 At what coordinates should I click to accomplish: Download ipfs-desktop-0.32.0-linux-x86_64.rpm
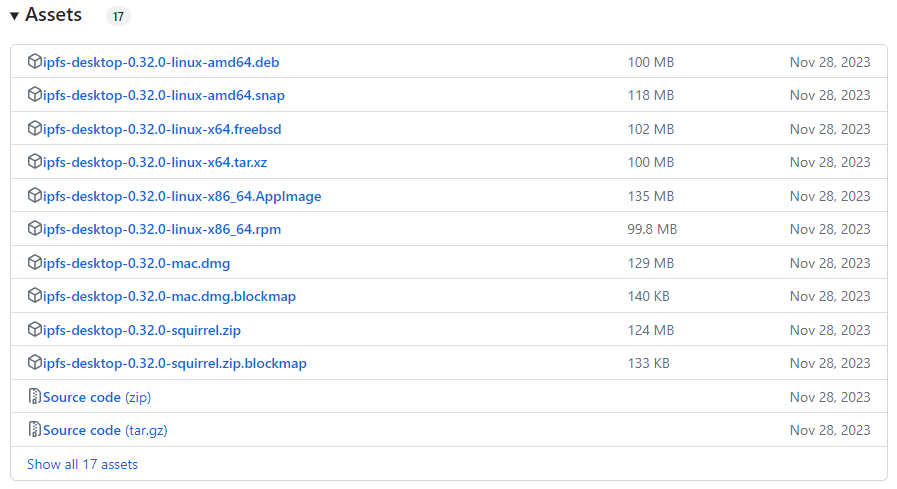pos(162,229)
